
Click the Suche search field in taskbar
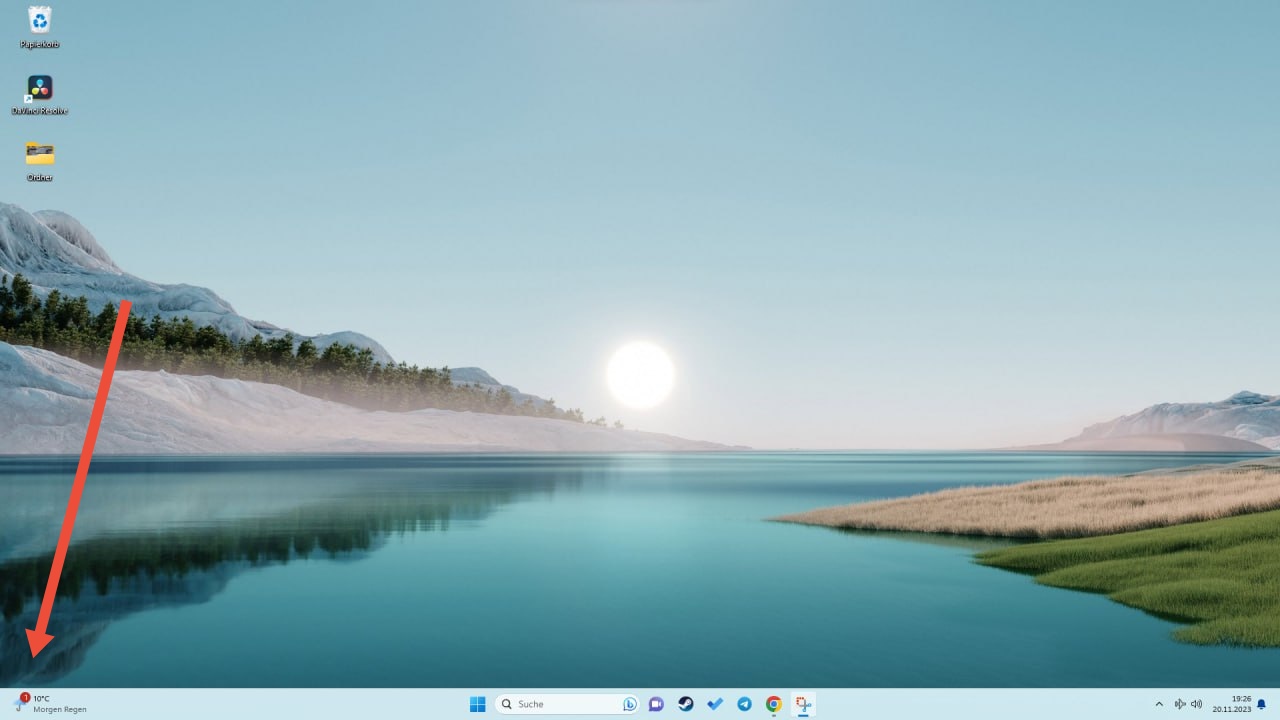[x=568, y=704]
